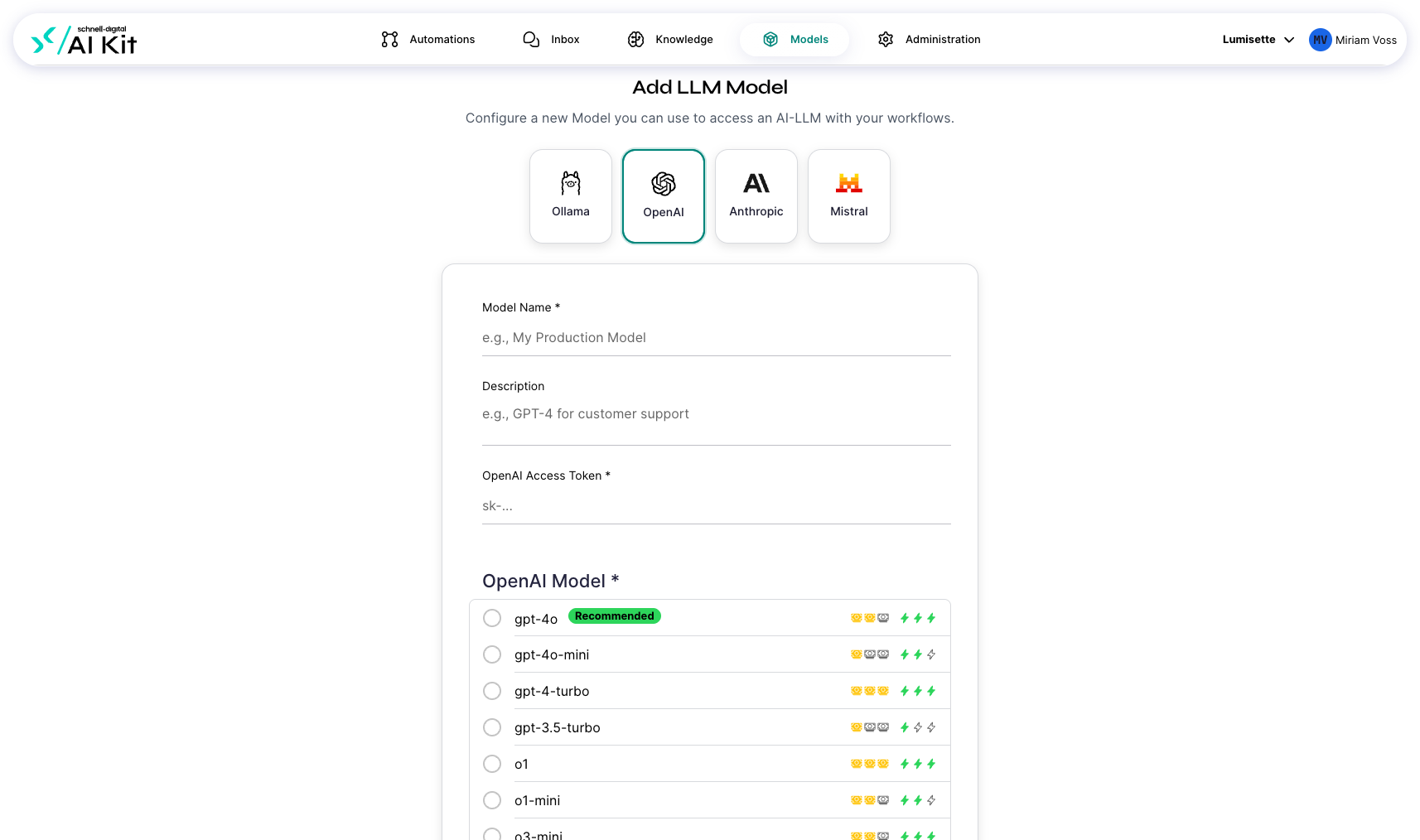Click the gpt-4-turbo model label
This screenshot has height=840, width=1420.
pos(552,691)
